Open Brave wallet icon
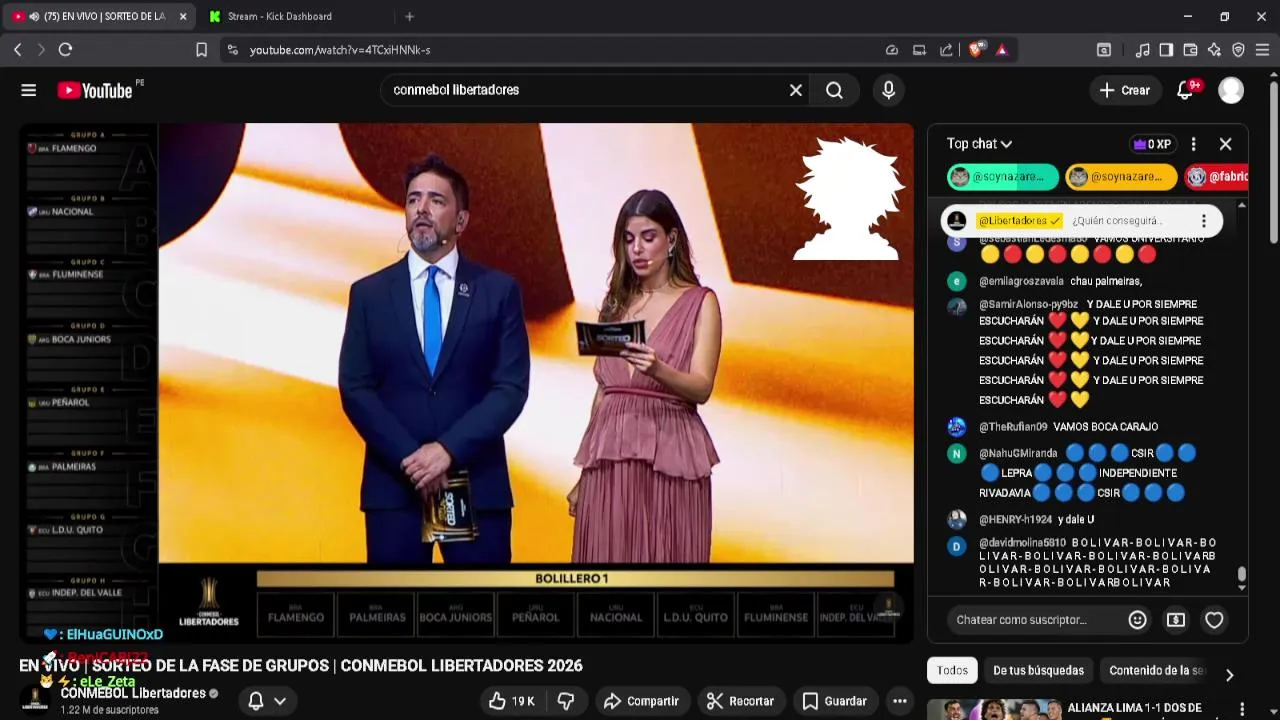This screenshot has width=1280, height=720. [x=1190, y=50]
